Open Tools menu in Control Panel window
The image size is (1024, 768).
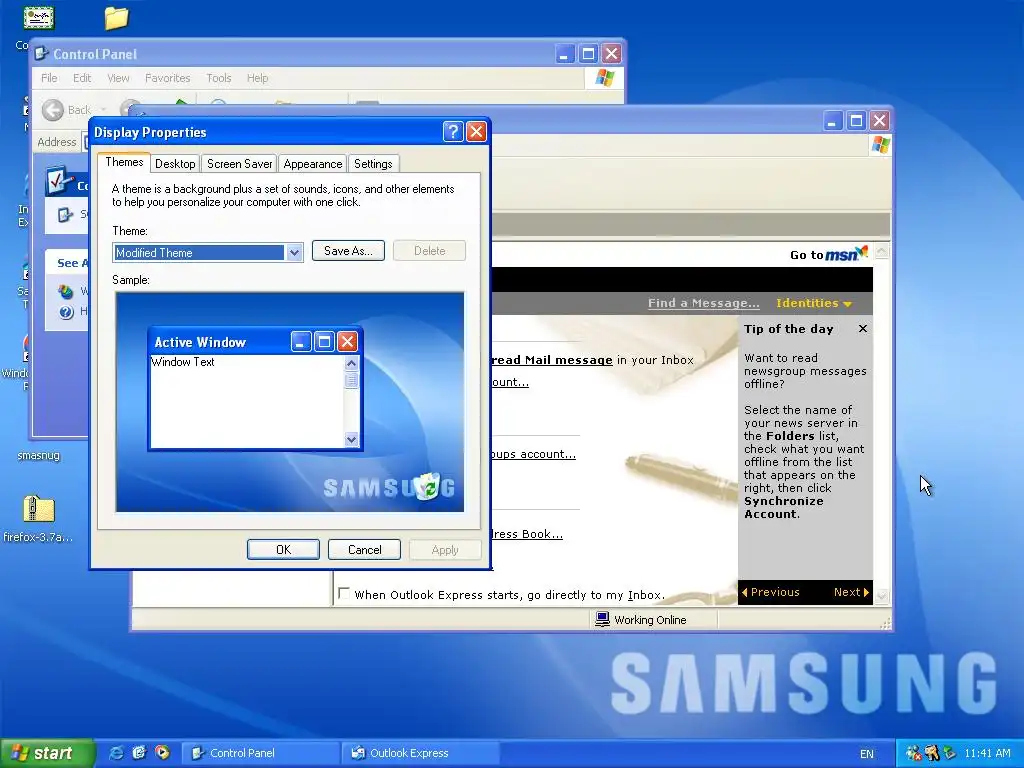[219, 78]
